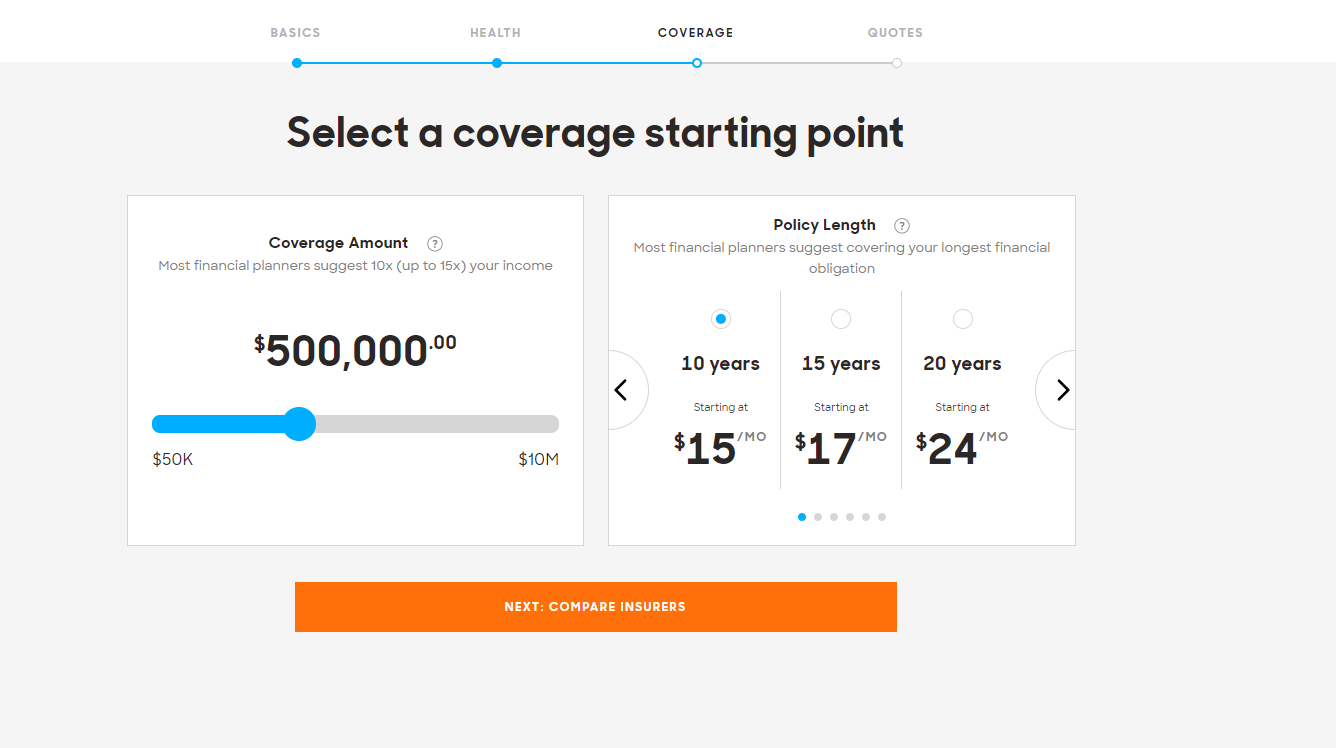Viewport: 1336px width, 748px height.
Task: Click Next: Compare Insurers button
Action: [x=596, y=607]
